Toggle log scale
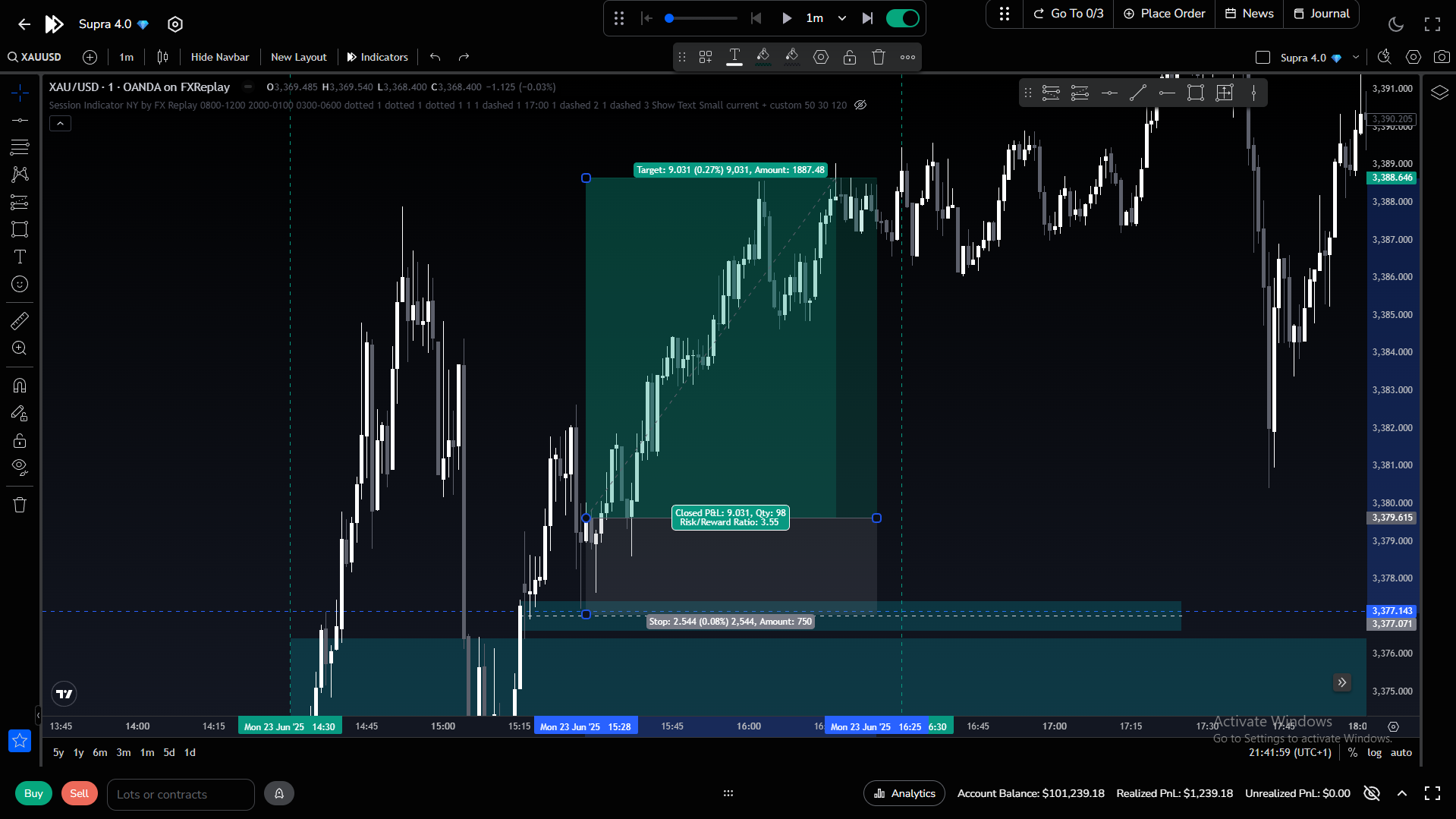 point(1374,752)
